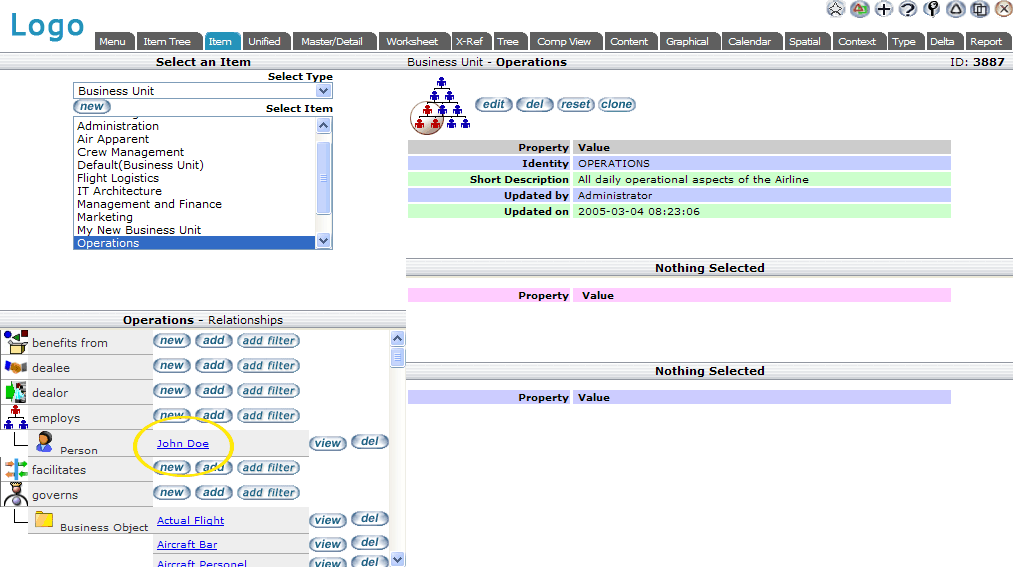The image size is (1013, 567).
Task: Click view button for Actual Flight
Action: point(328,520)
